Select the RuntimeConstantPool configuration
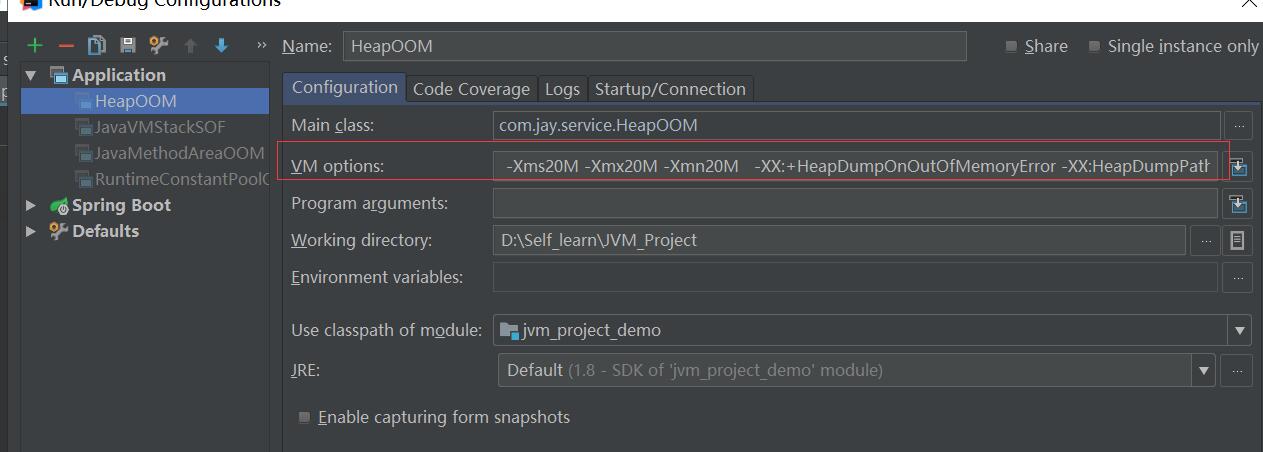1263x452 pixels. [x=145, y=179]
